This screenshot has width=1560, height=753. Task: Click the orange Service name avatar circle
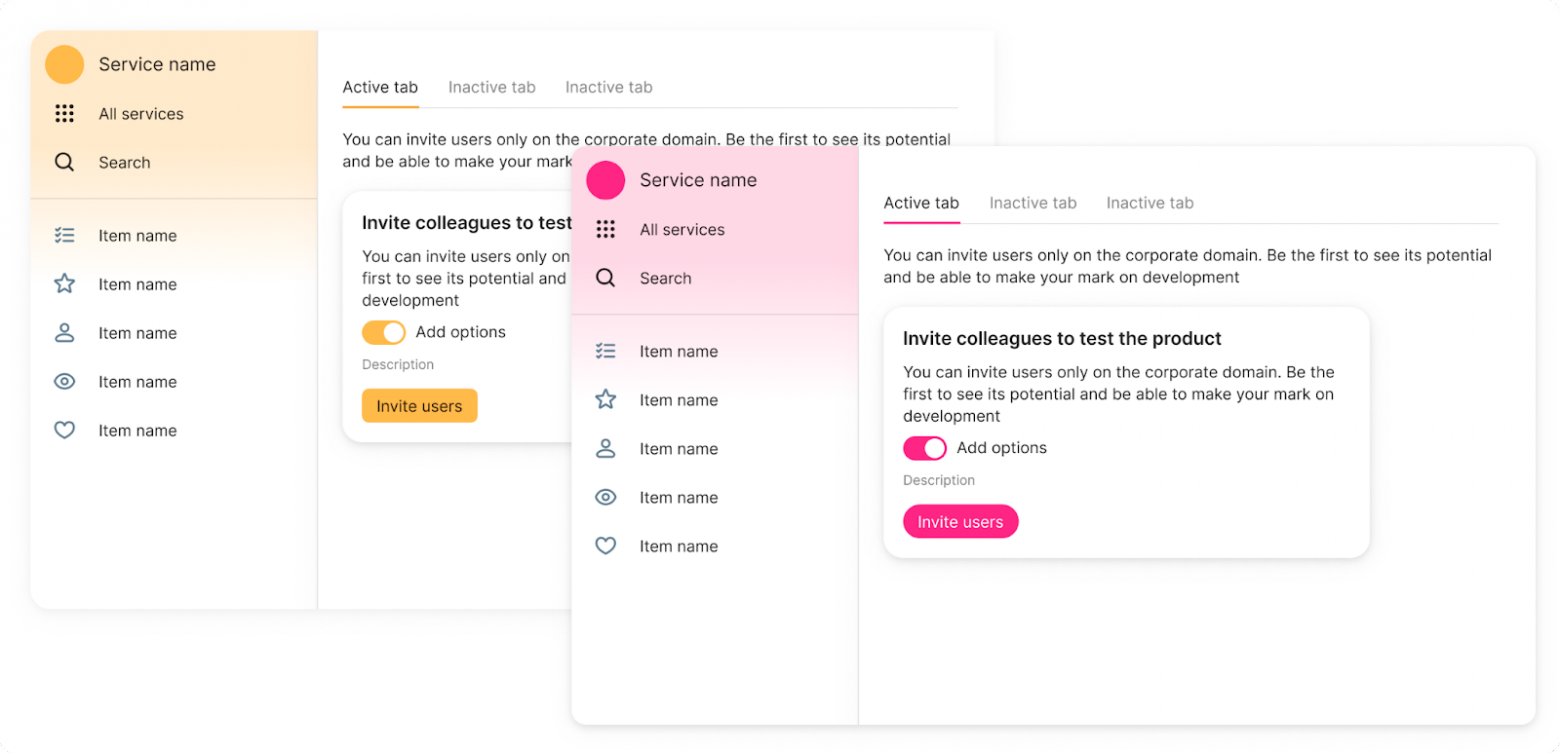[64, 64]
